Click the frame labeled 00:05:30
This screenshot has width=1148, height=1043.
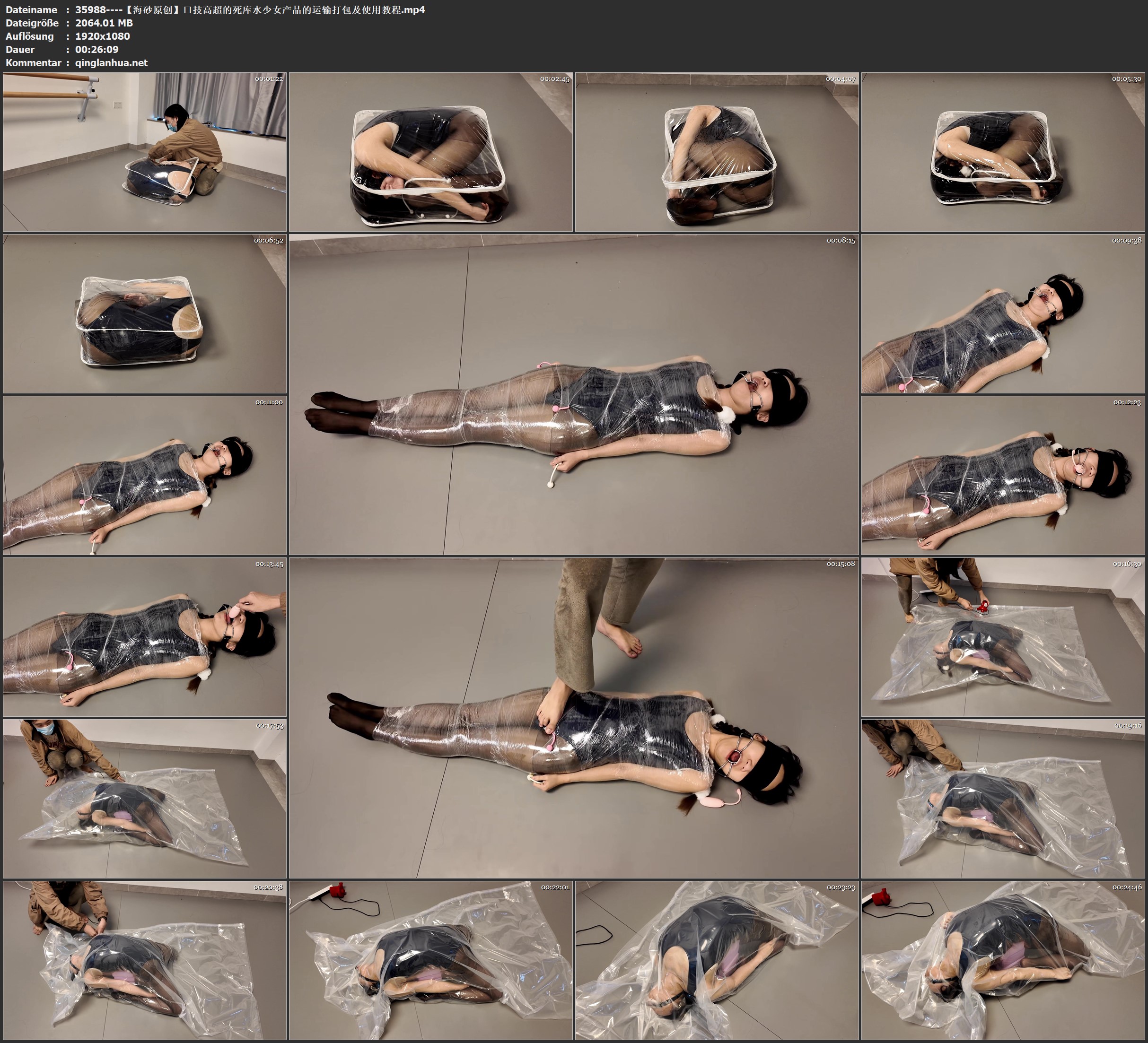tap(1003, 152)
